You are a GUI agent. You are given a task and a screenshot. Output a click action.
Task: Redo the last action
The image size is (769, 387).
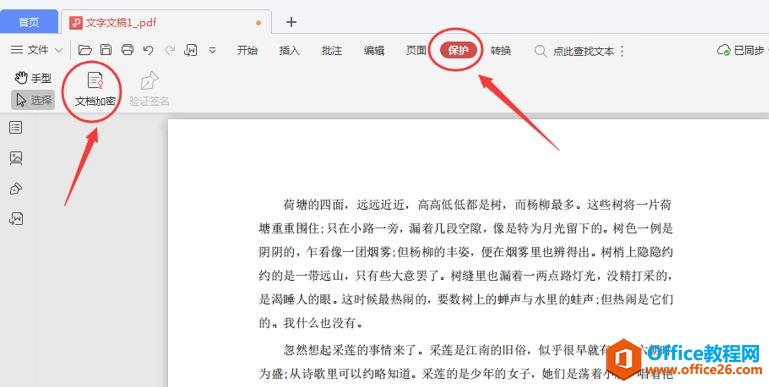[x=170, y=50]
